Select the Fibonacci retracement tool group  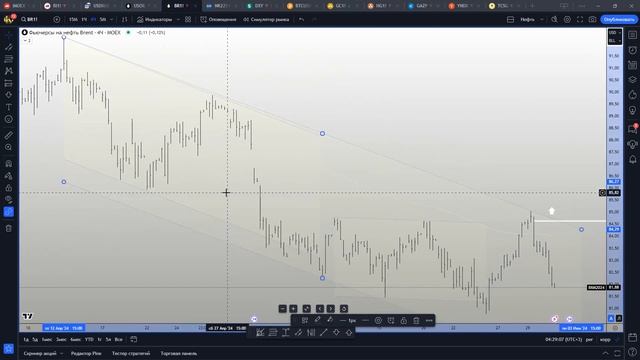(9, 59)
